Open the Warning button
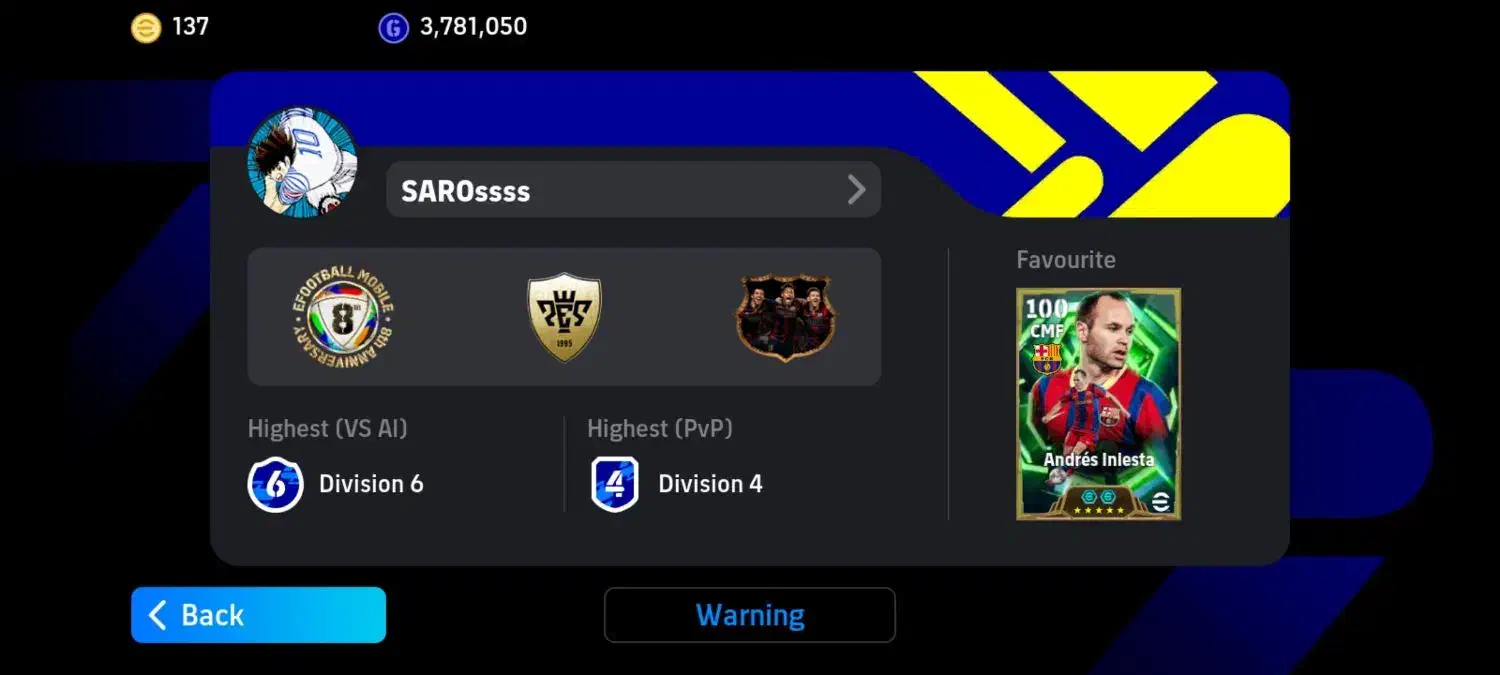Viewport: 1500px width, 675px height. point(750,615)
